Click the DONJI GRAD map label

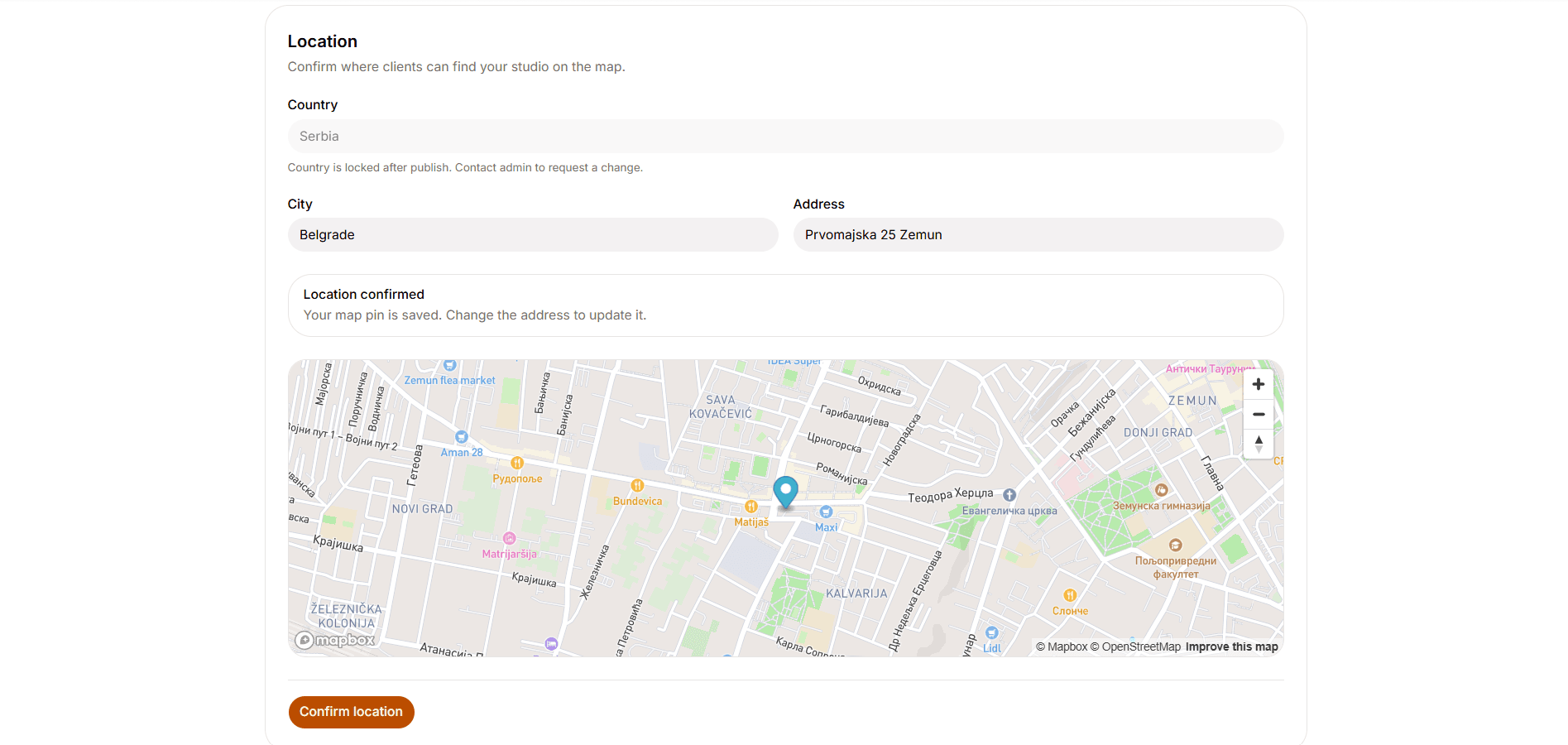pyautogui.click(x=1158, y=433)
